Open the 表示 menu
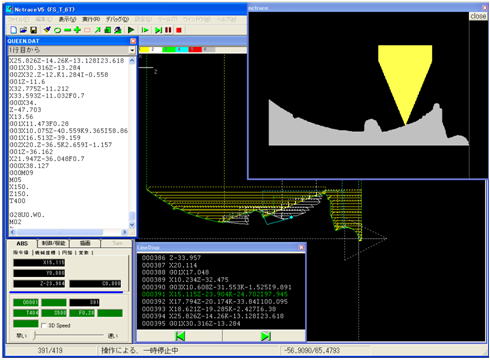Viewport: 490px width, 360px height. (68, 19)
